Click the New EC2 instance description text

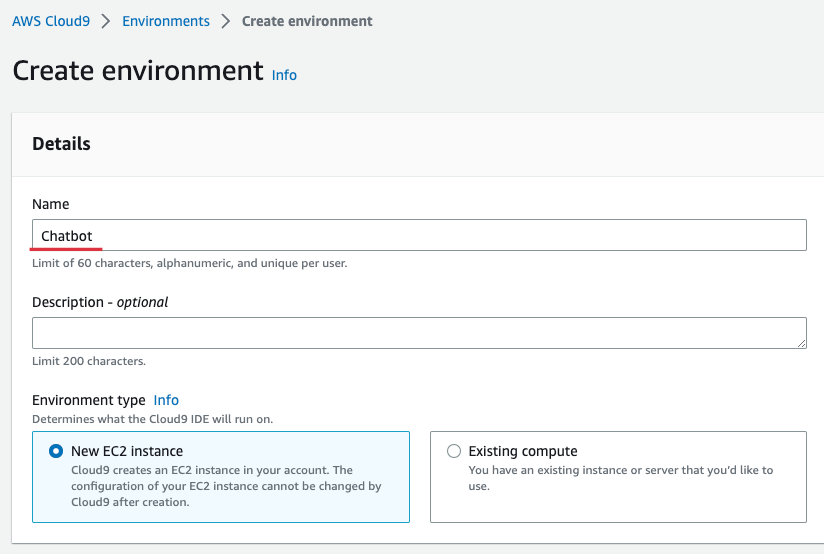pos(226,486)
